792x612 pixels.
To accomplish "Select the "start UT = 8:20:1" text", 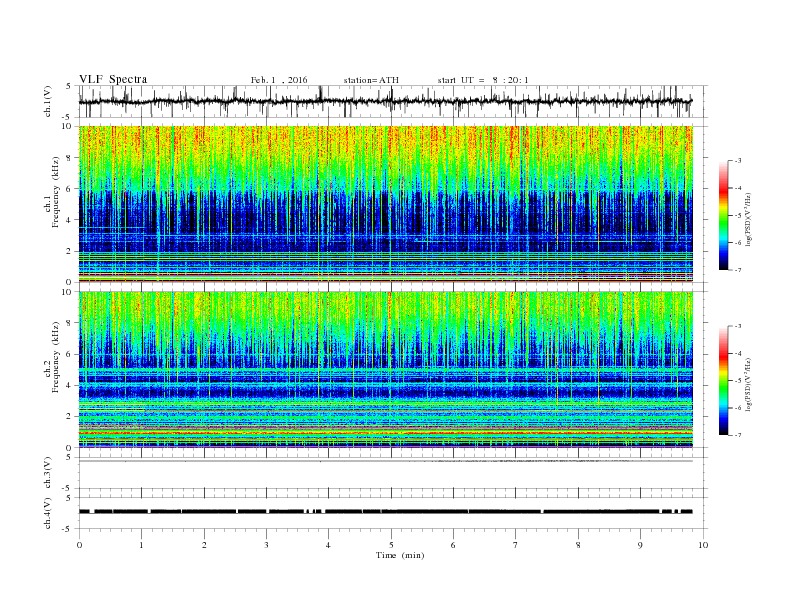I will (483, 80).
